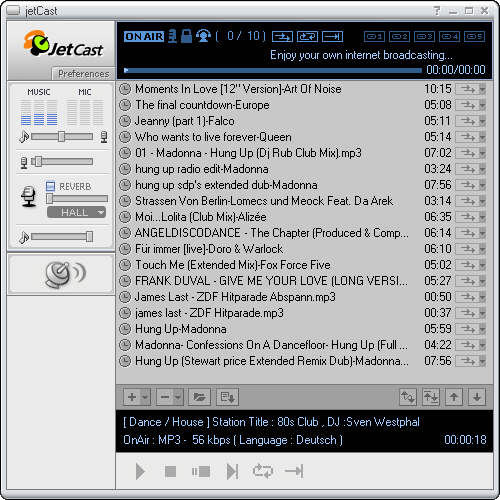Select preset slot 2
Viewport: 500px width, 500px height.
[x=399, y=36]
